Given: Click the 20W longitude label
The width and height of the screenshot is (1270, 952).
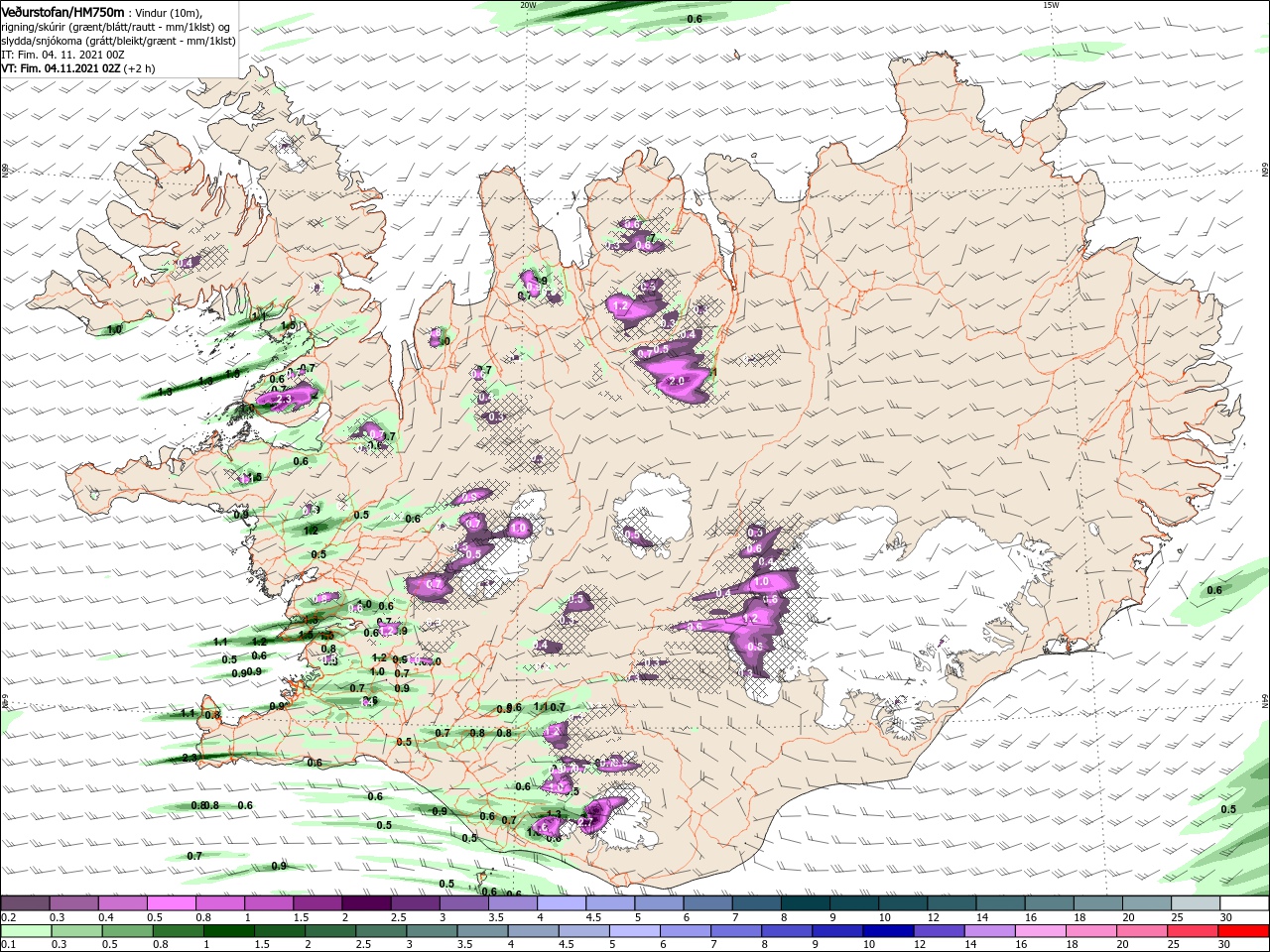Looking at the screenshot, I should tap(528, 5).
